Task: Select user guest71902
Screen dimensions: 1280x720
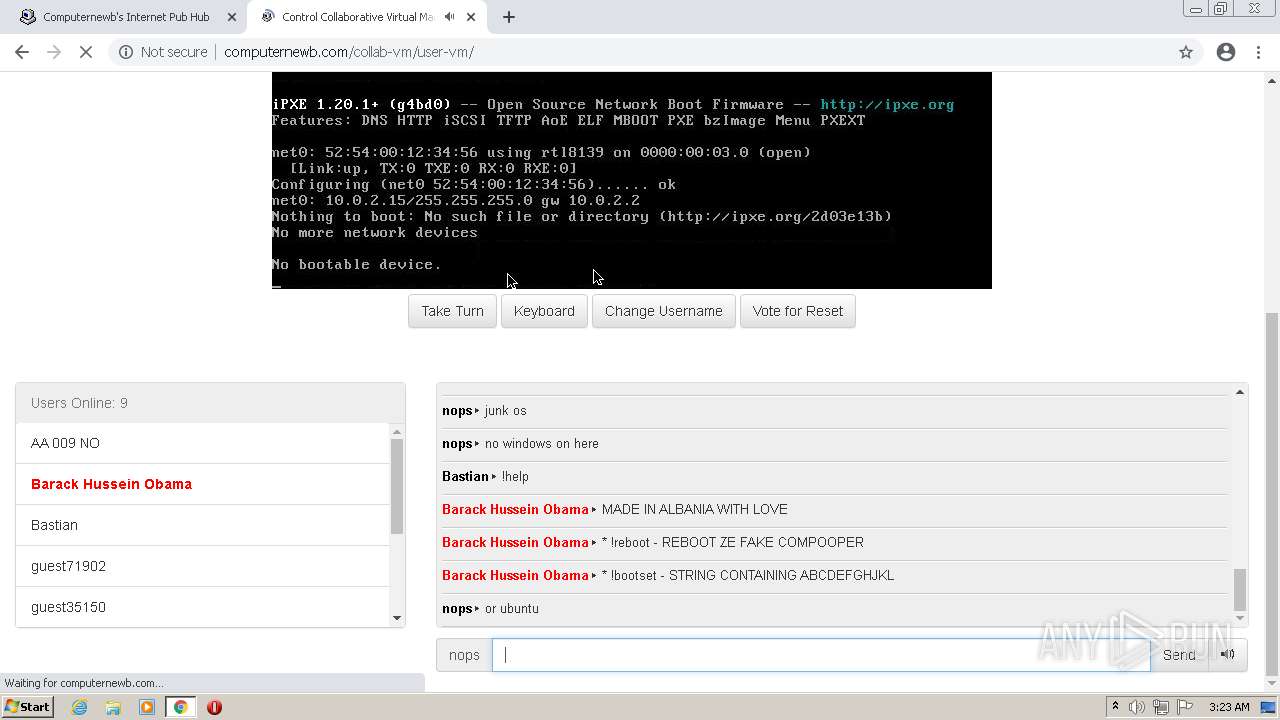Action: coord(203,566)
